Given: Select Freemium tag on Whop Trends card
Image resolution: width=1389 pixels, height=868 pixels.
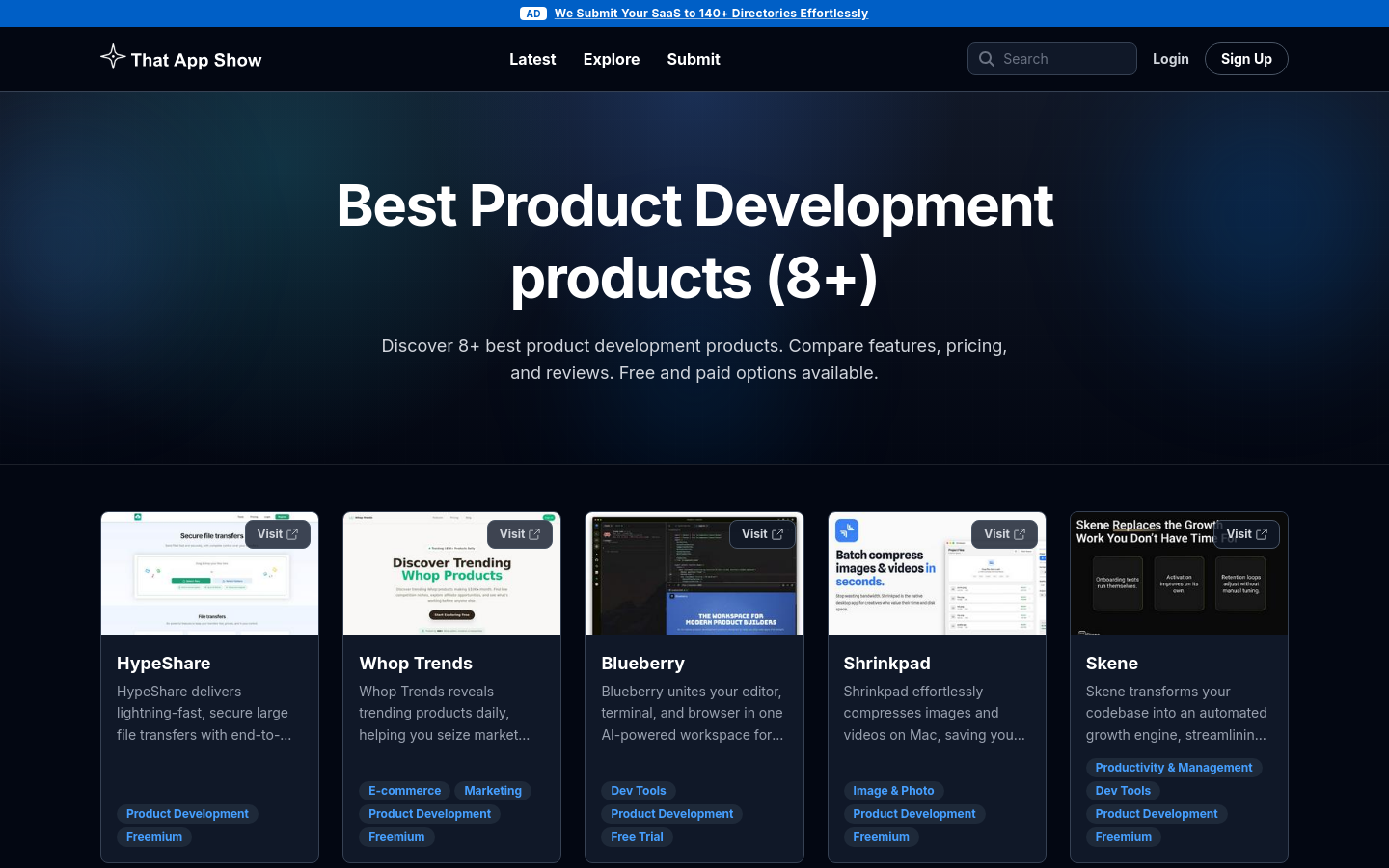Looking at the screenshot, I should pyautogui.click(x=396, y=837).
